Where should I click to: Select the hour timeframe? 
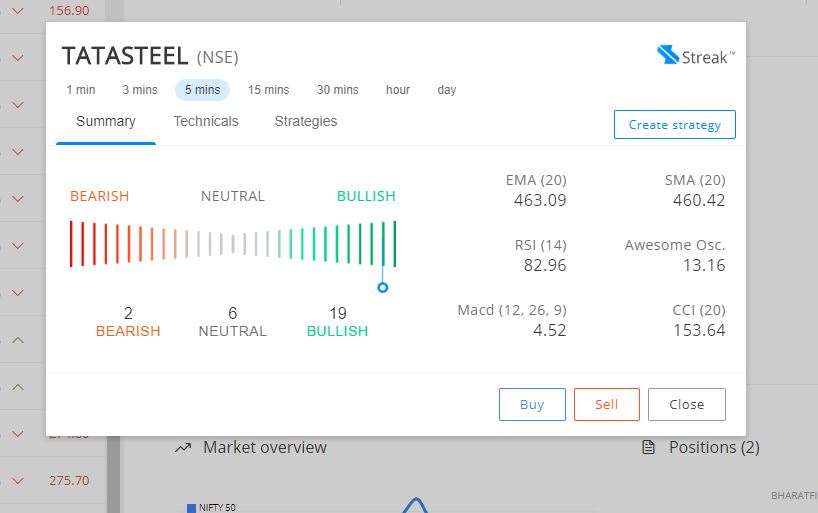click(398, 90)
